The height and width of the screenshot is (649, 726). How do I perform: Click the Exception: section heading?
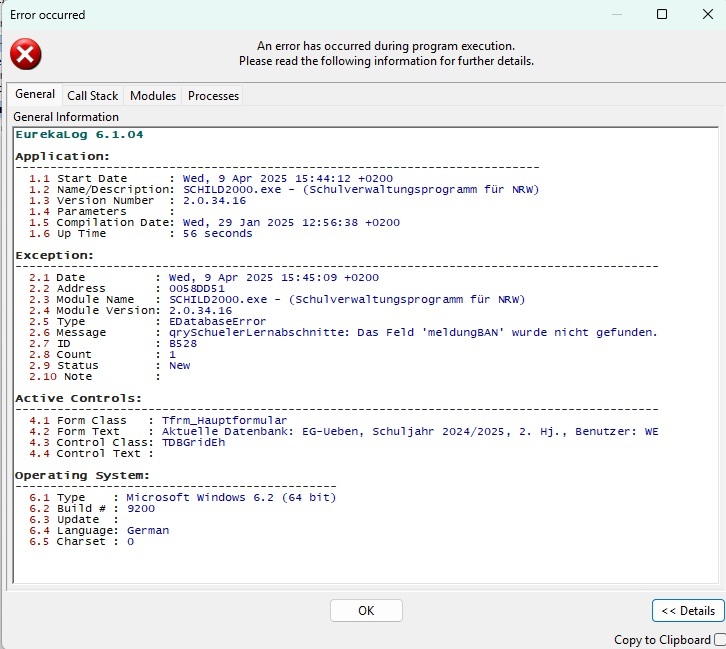55,255
